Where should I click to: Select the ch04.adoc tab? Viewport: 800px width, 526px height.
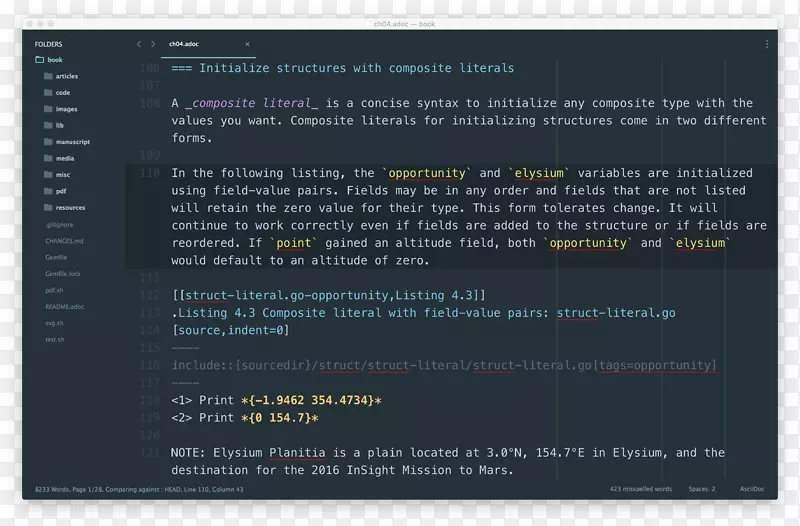coord(208,44)
